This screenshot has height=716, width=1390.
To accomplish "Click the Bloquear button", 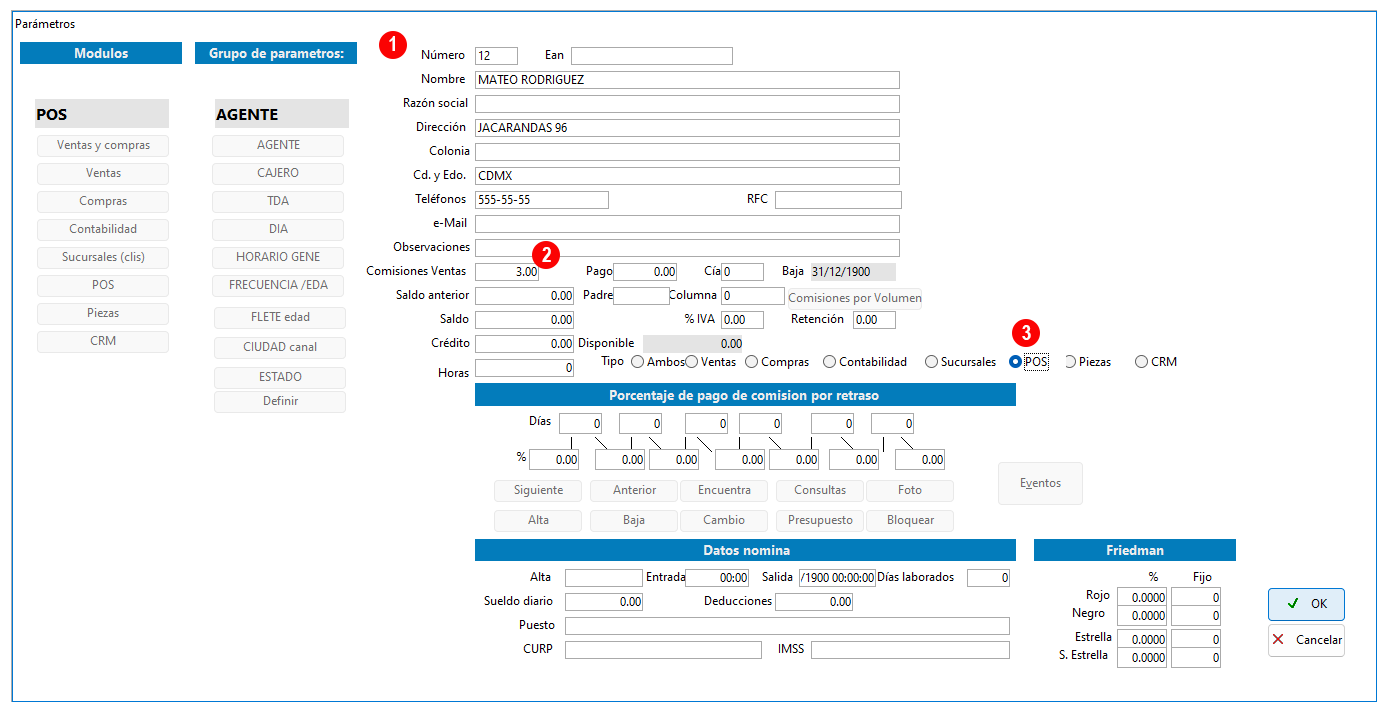I will (910, 521).
